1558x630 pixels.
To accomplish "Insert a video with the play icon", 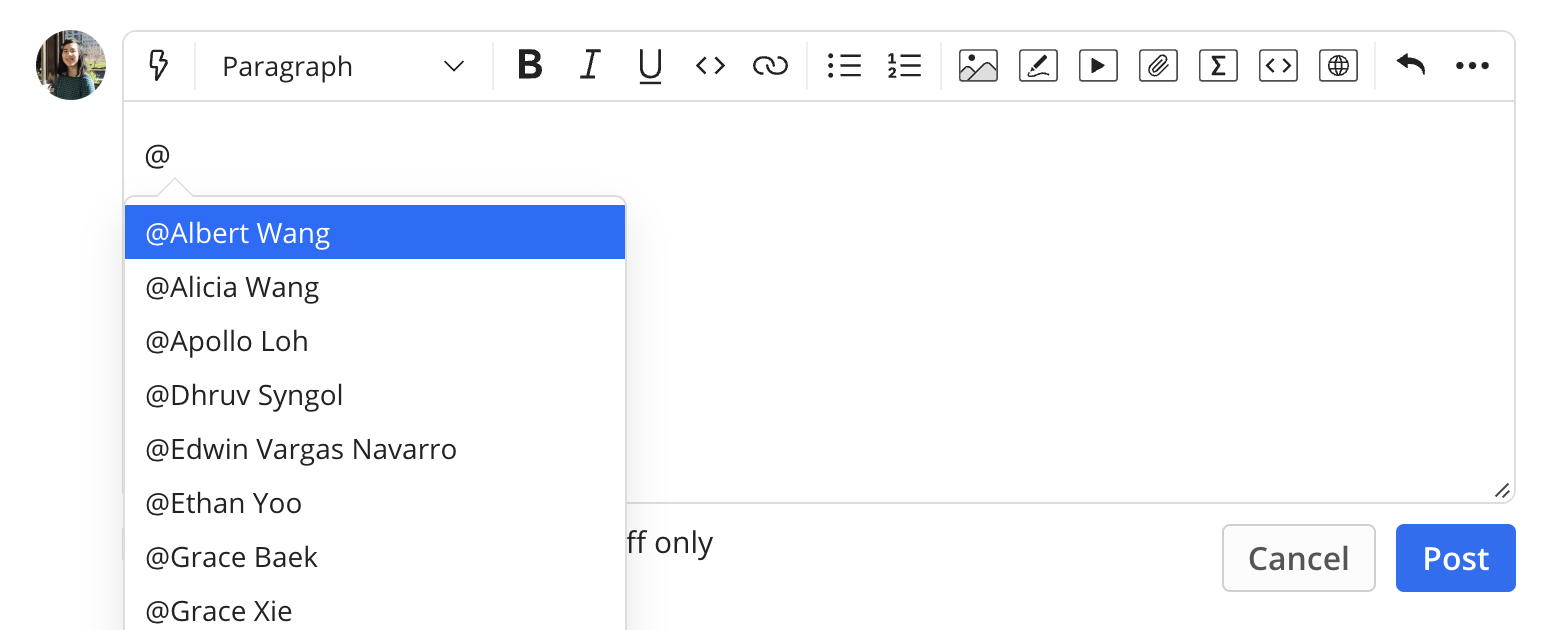I will pos(1098,66).
